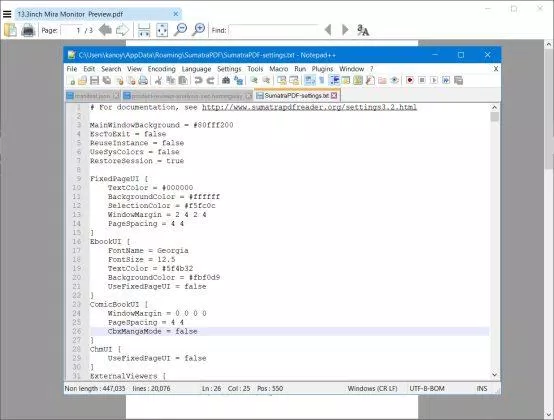Select the Fit Page view icon

point(162,30)
